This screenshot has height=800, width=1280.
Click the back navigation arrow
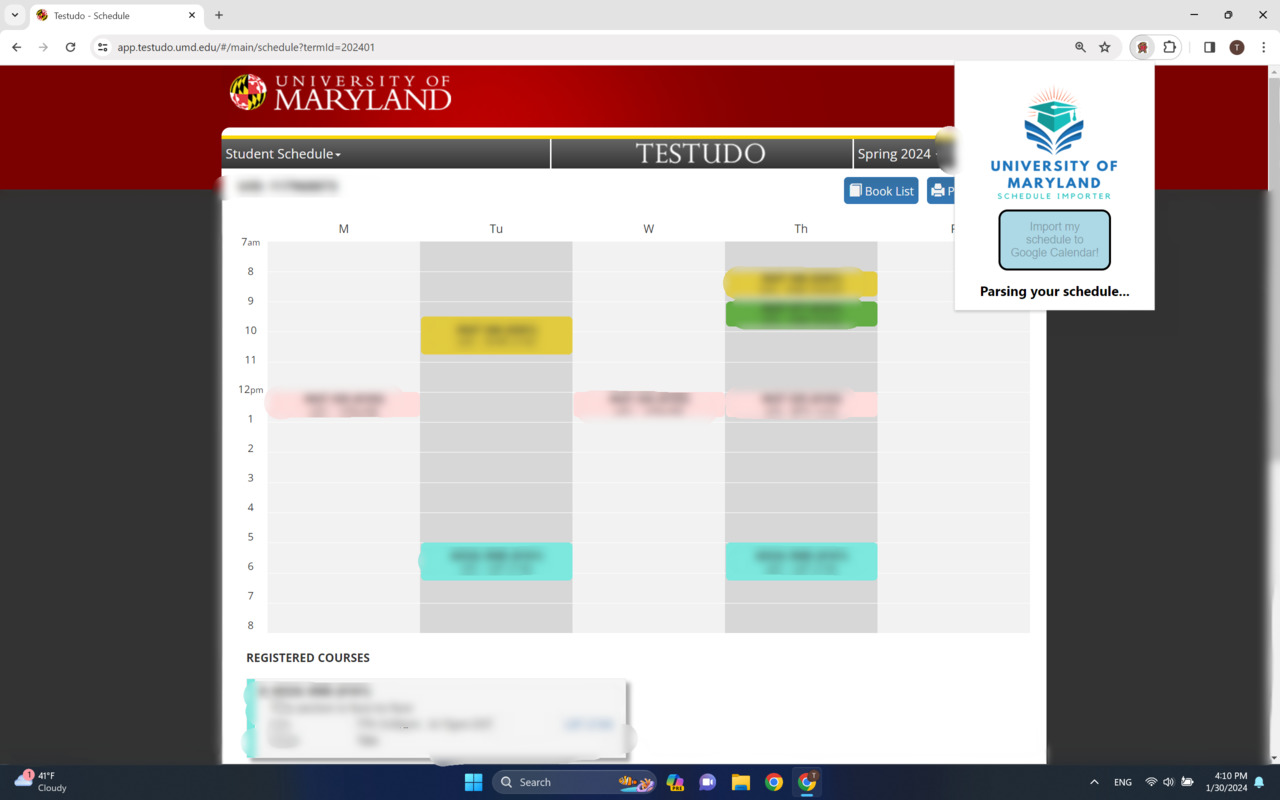pos(16,47)
